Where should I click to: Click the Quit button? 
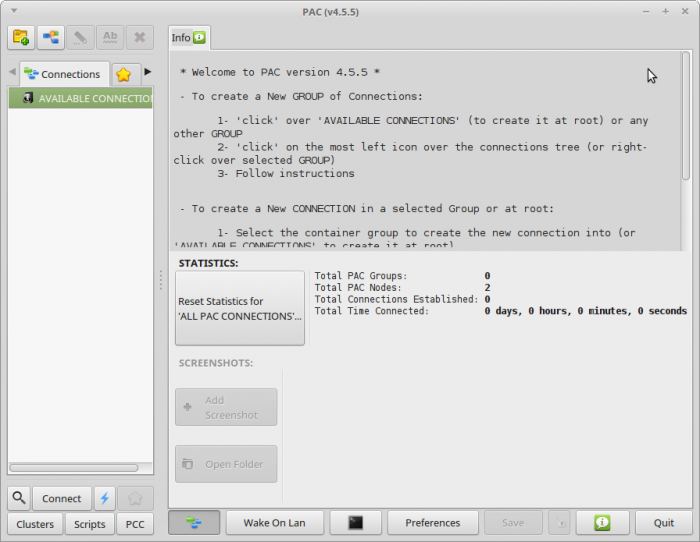(664, 523)
